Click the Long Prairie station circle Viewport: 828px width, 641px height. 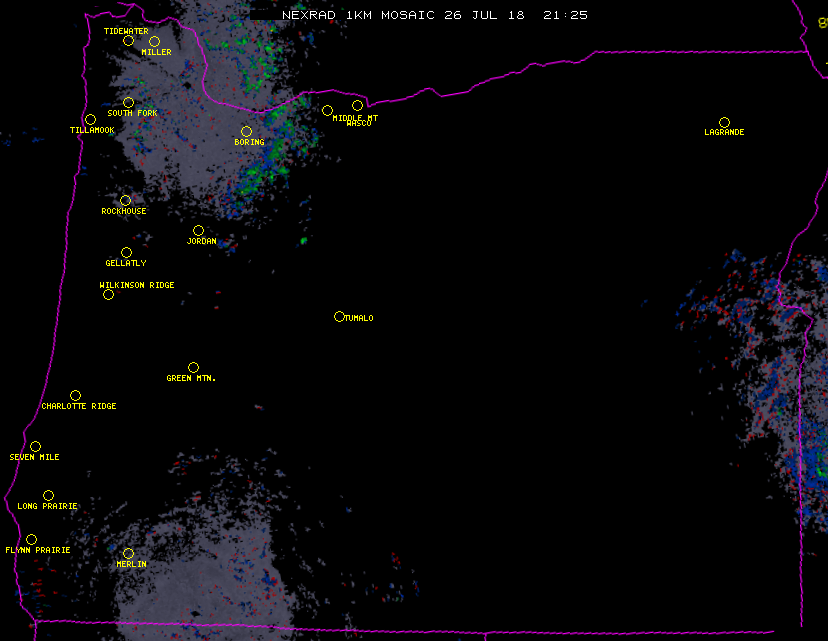click(x=48, y=495)
